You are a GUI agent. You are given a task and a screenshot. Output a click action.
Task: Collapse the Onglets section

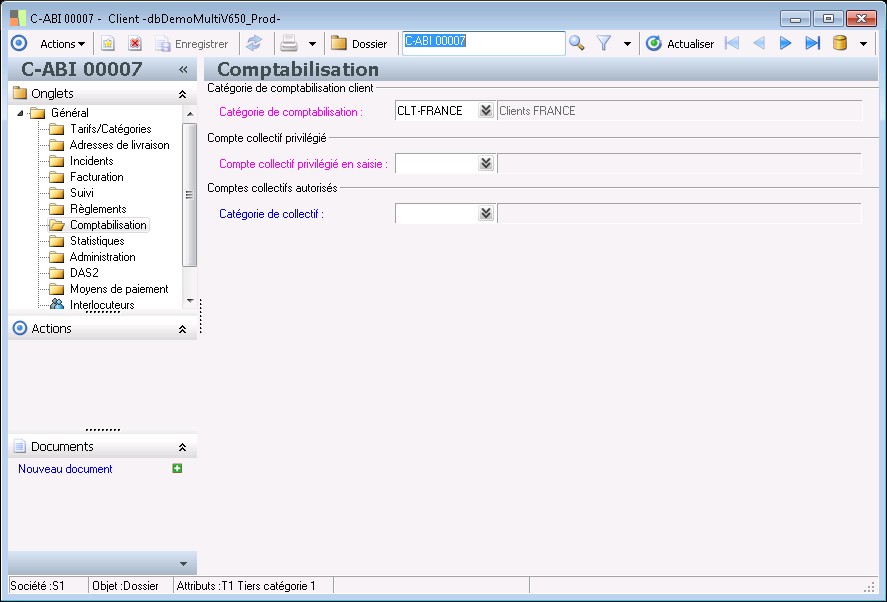pos(182,94)
